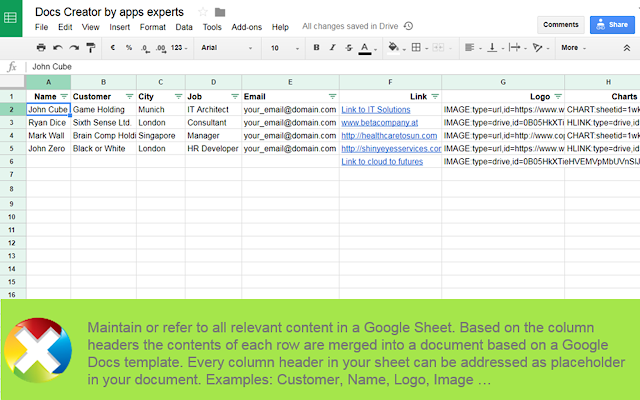Viewport: 640px width, 400px height.
Task: Open the Google Sheets home icon
Action: [11, 18]
